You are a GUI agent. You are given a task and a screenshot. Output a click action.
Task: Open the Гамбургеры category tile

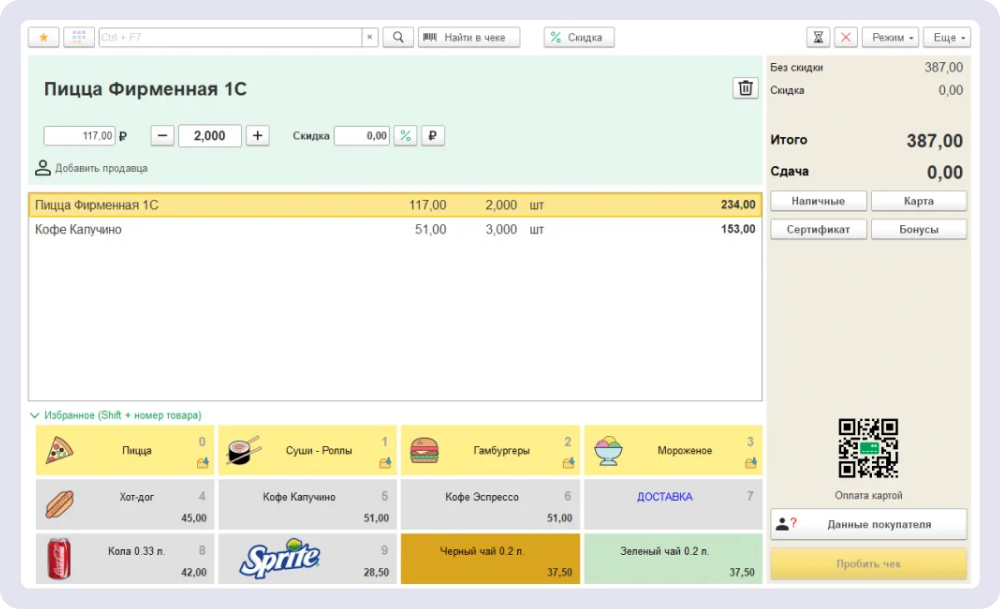489,451
